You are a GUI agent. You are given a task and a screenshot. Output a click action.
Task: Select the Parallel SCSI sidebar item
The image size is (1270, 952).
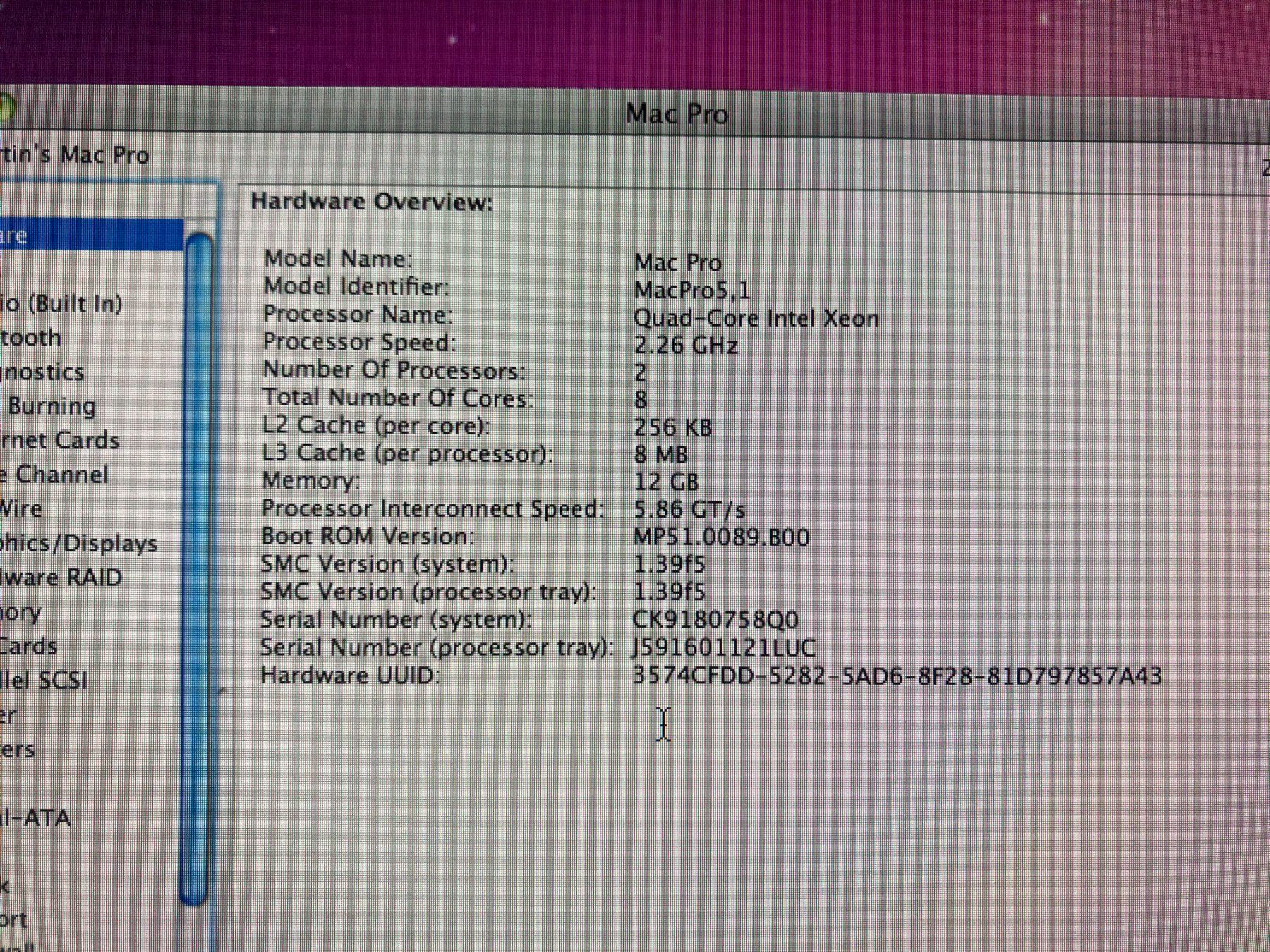coord(44,681)
